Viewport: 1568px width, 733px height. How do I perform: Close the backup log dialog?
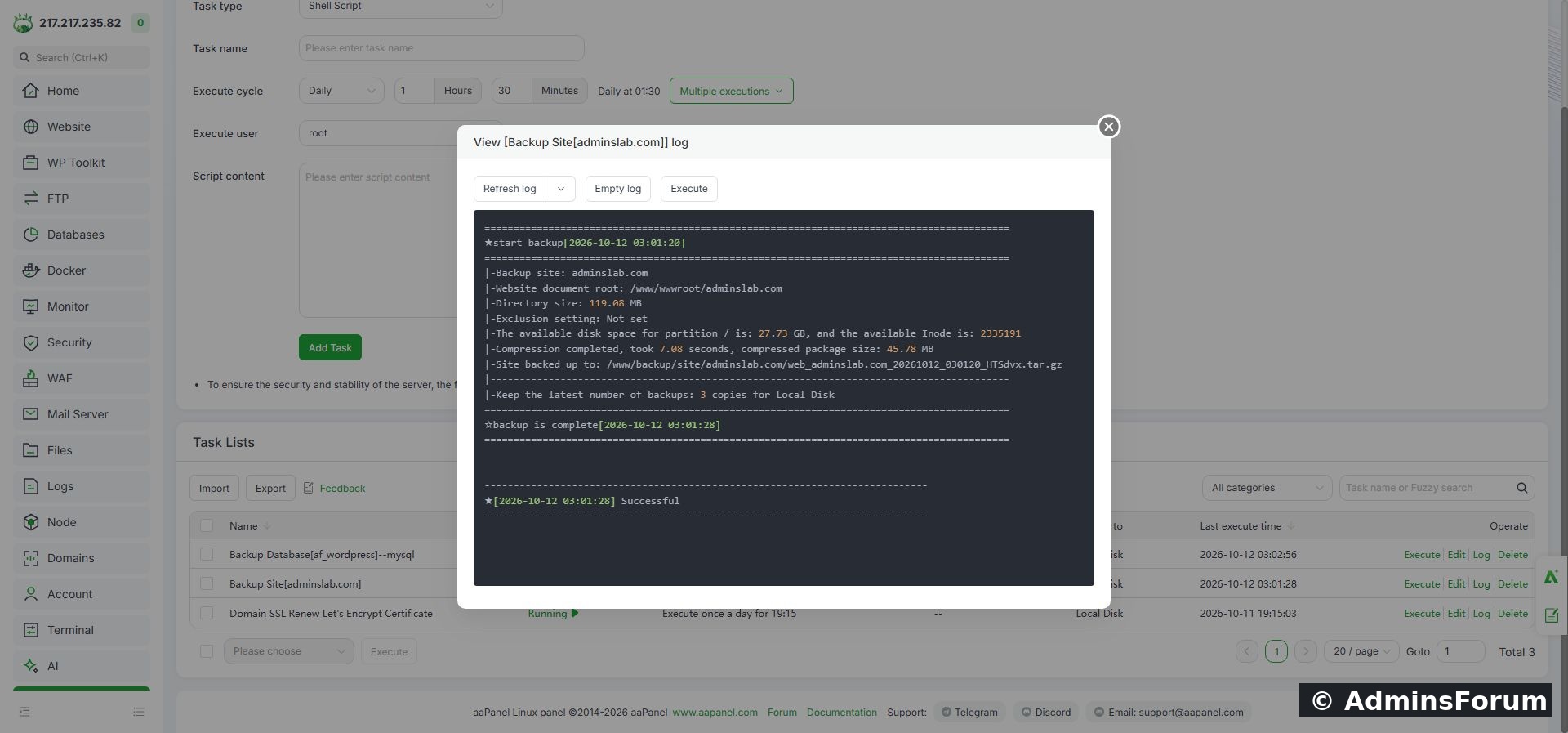pos(1108,127)
